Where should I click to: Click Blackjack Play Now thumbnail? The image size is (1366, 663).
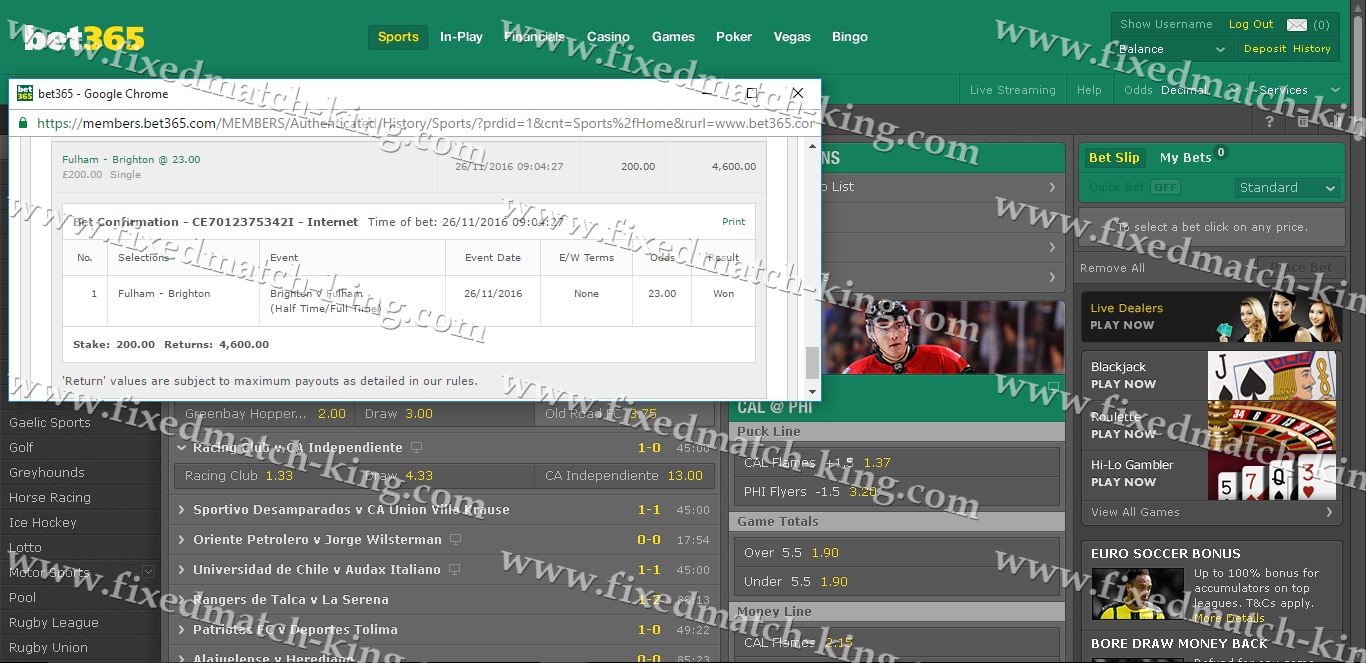[x=1272, y=375]
